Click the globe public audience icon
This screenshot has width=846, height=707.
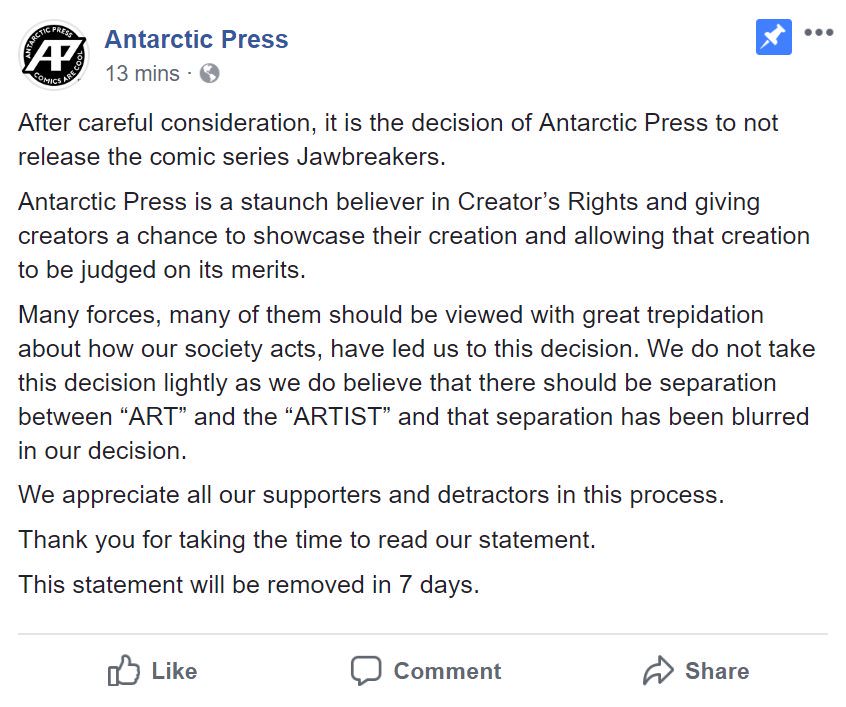(x=209, y=73)
